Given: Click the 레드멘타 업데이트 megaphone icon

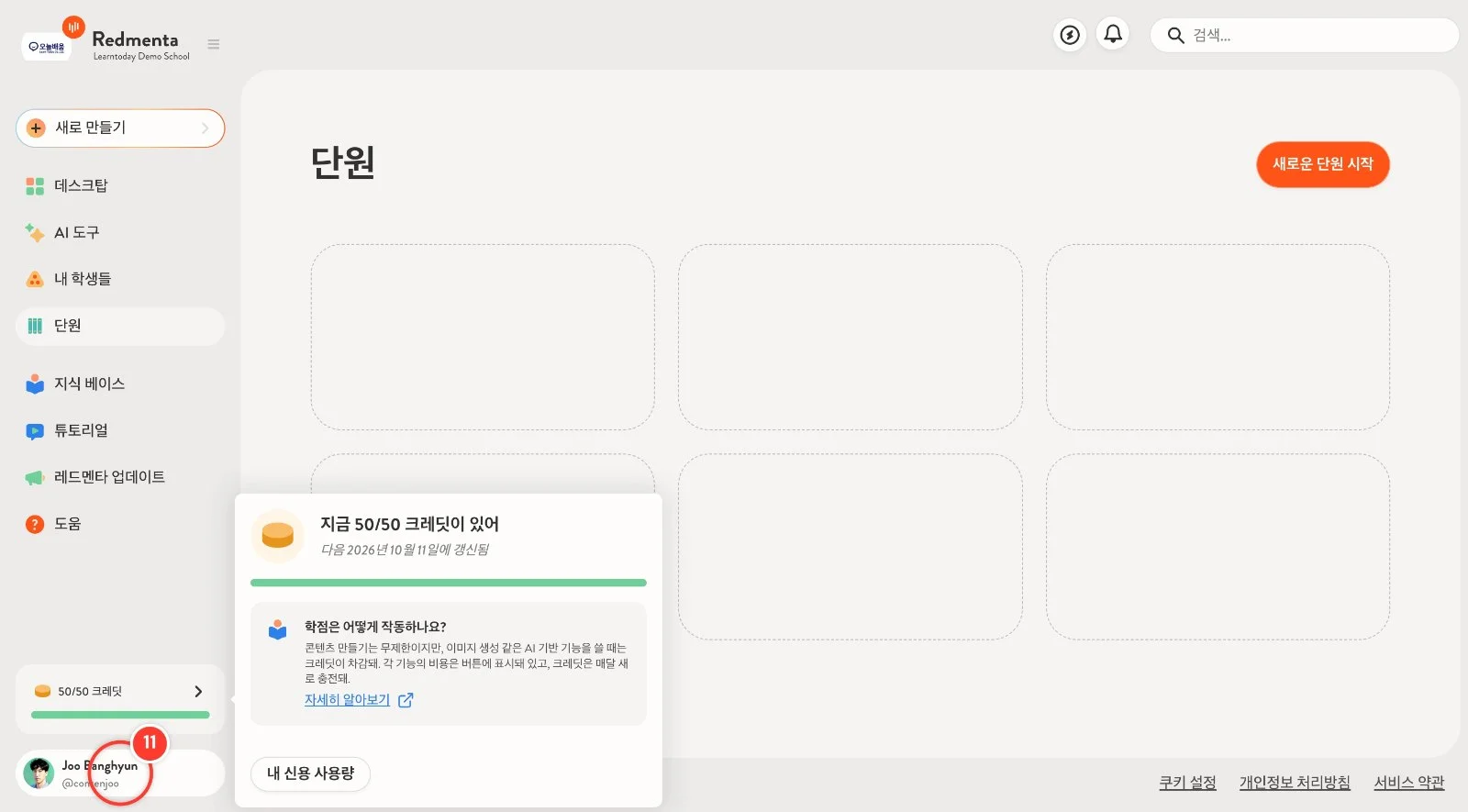Looking at the screenshot, I should (35, 478).
